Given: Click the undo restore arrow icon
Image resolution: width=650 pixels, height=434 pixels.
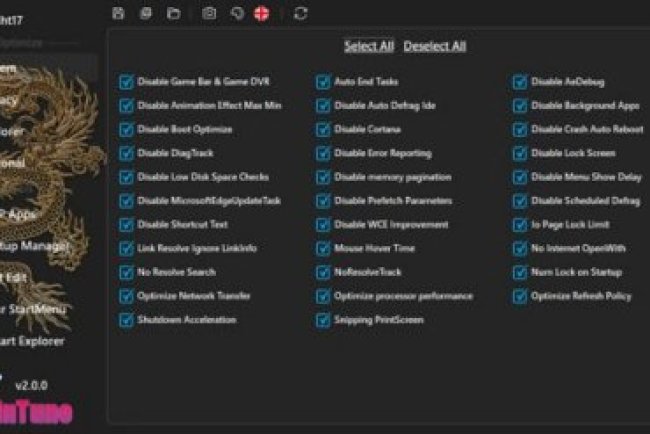Looking at the screenshot, I should 237,13.
